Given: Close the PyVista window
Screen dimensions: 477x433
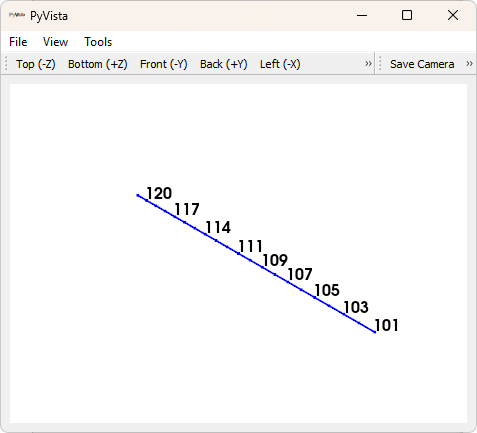Looking at the screenshot, I should 453,15.
